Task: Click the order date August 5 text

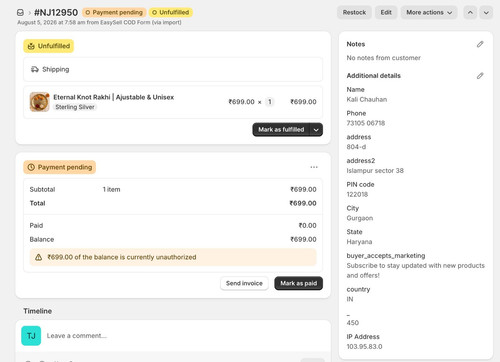Action: coord(99,22)
